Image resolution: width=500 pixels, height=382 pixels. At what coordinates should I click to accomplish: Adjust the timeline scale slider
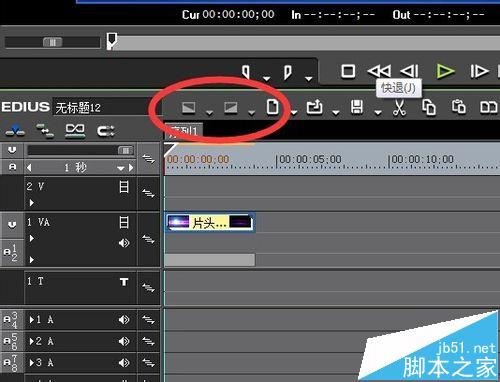tap(126, 151)
